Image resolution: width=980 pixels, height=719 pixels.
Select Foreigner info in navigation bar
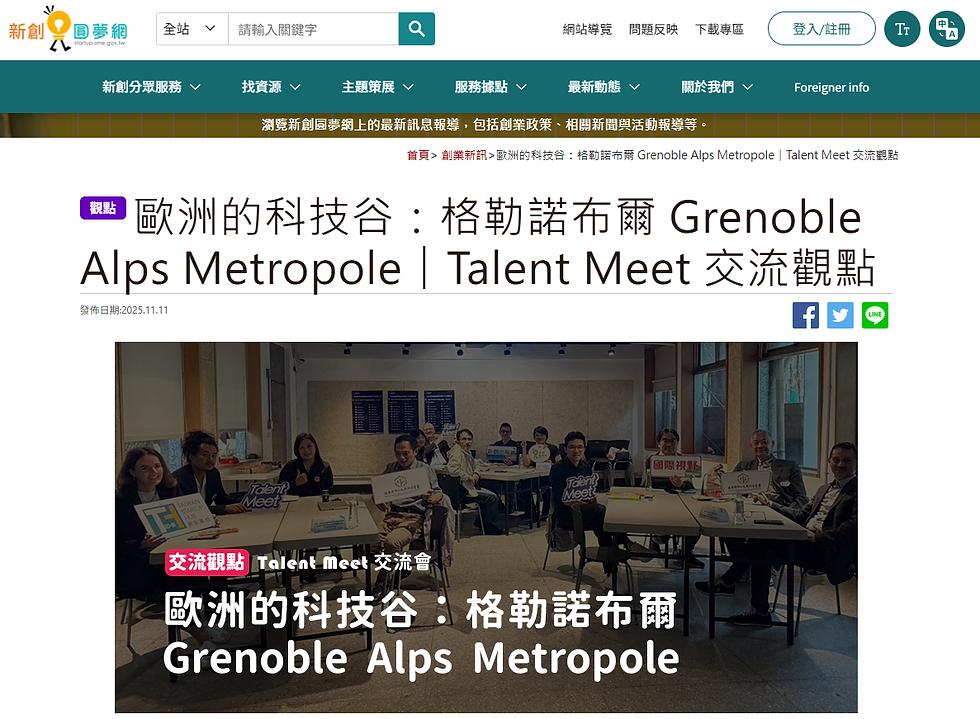831,88
